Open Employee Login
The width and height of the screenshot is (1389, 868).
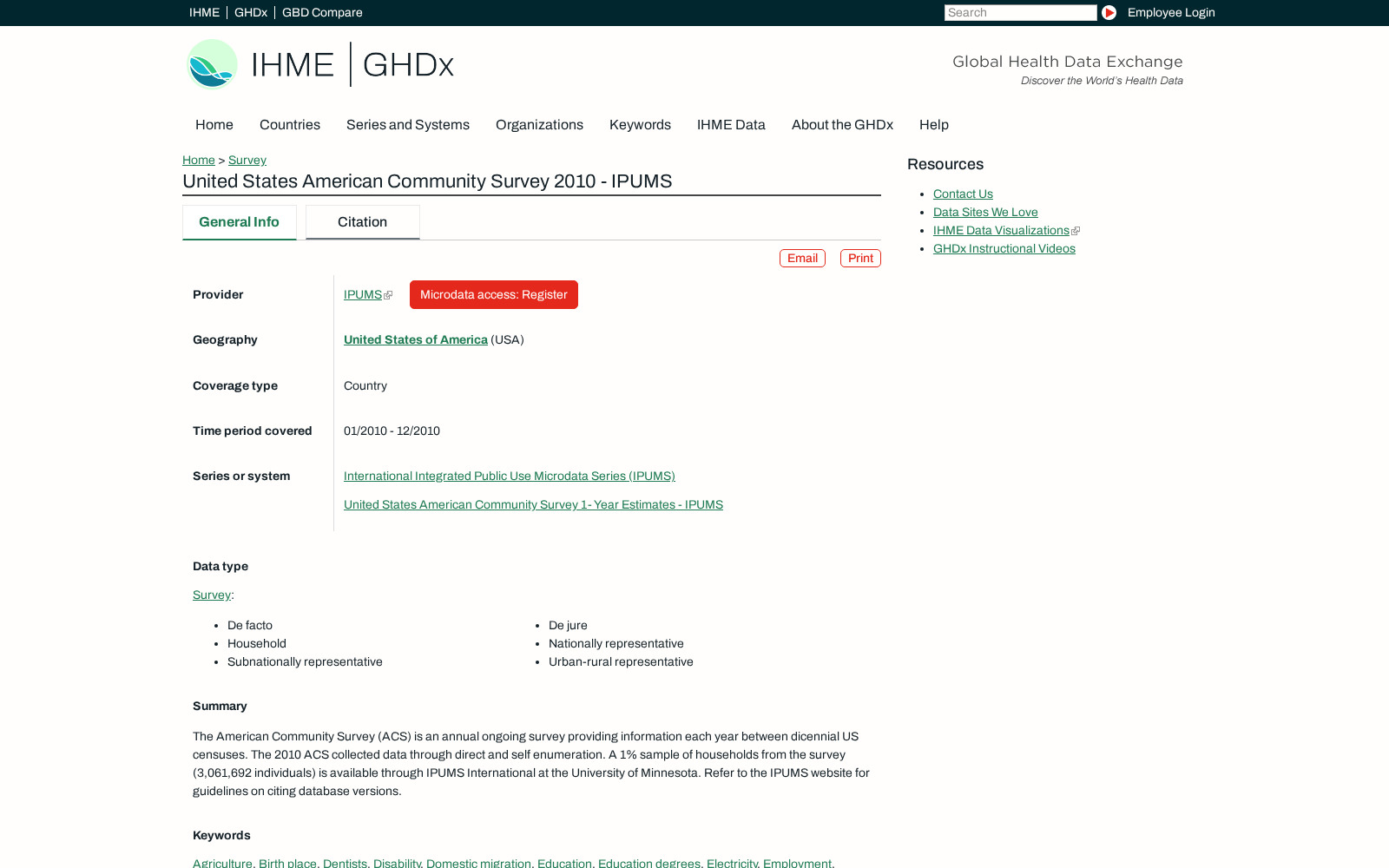point(1171,12)
